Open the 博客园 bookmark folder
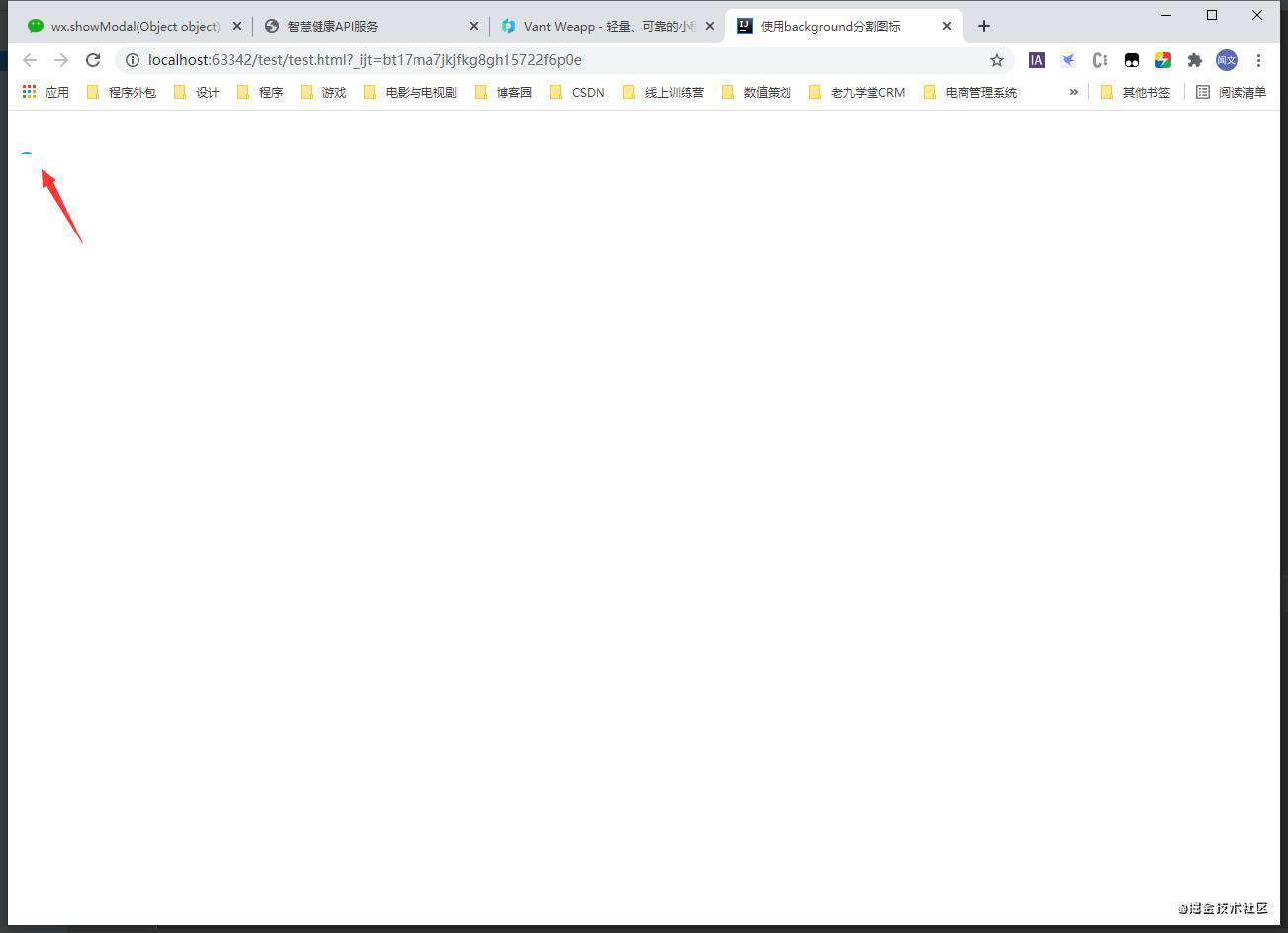 pyautogui.click(x=504, y=92)
